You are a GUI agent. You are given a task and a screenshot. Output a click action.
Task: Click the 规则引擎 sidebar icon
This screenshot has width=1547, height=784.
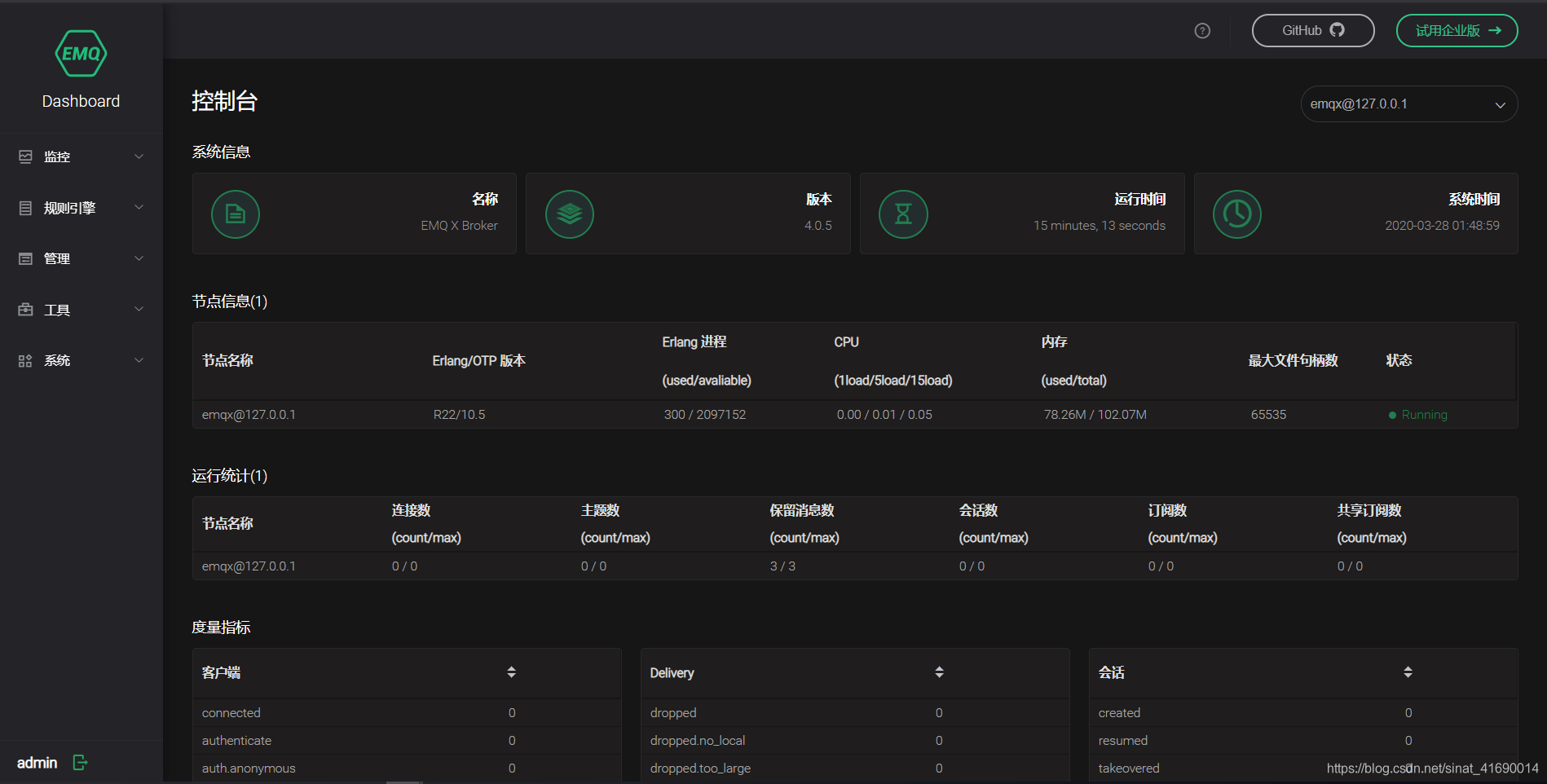[x=26, y=208]
